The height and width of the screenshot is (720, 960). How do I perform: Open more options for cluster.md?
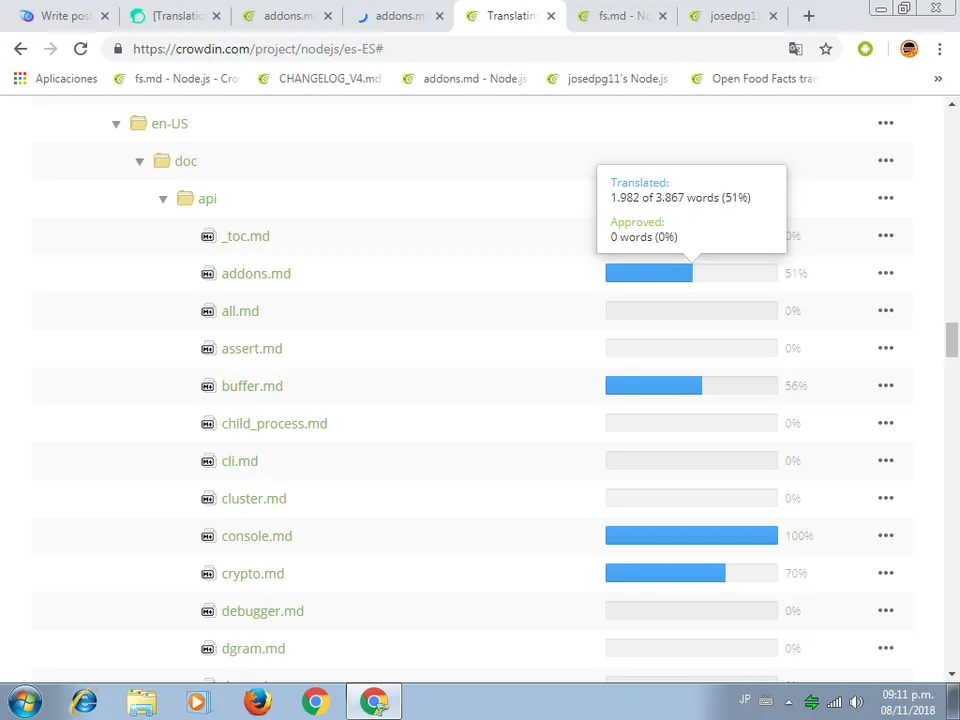[x=885, y=498]
